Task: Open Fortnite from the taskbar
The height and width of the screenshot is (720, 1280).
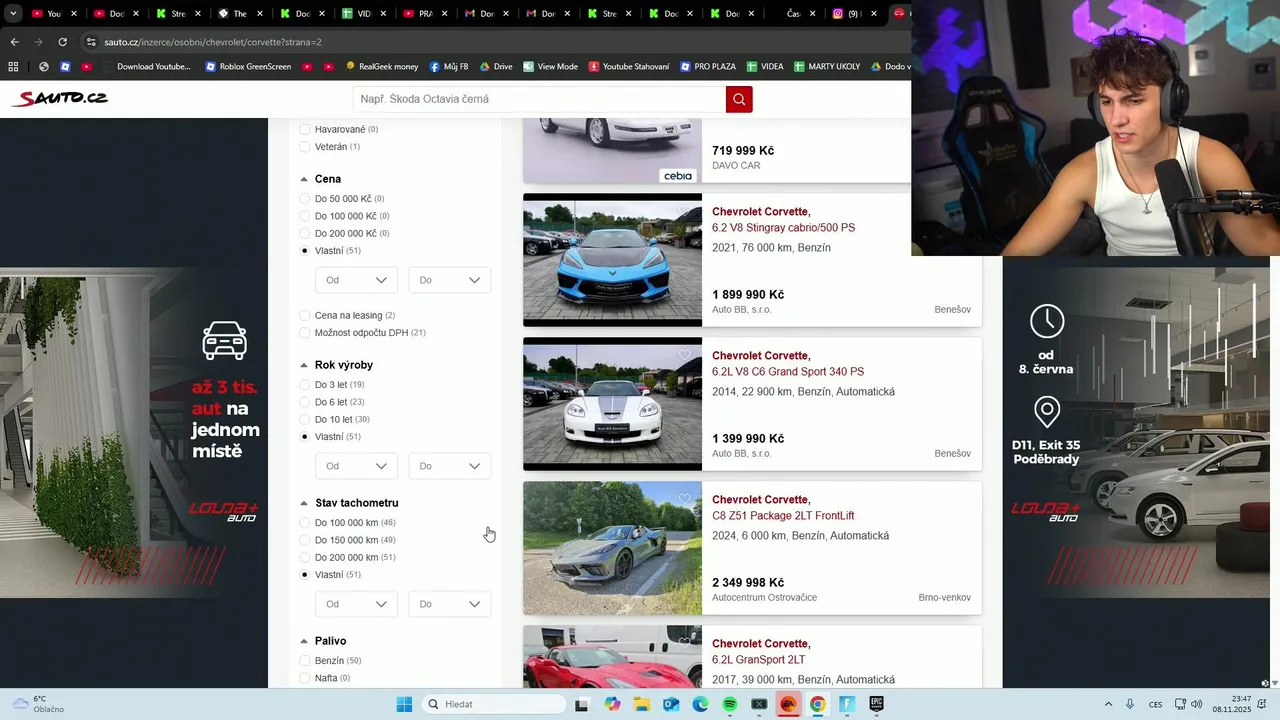Action: click(x=847, y=704)
